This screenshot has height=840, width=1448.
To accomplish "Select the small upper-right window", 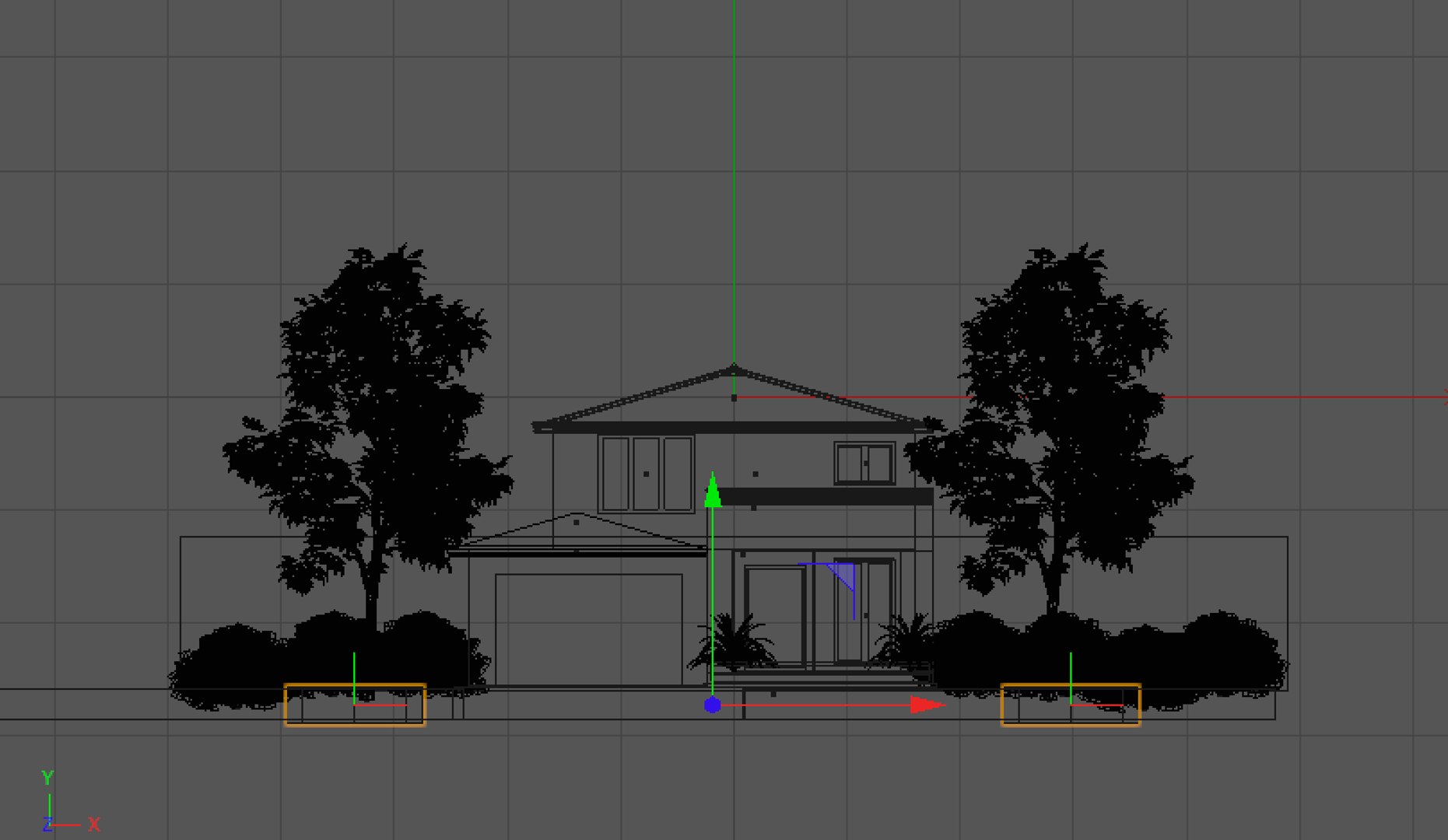I will (x=864, y=464).
